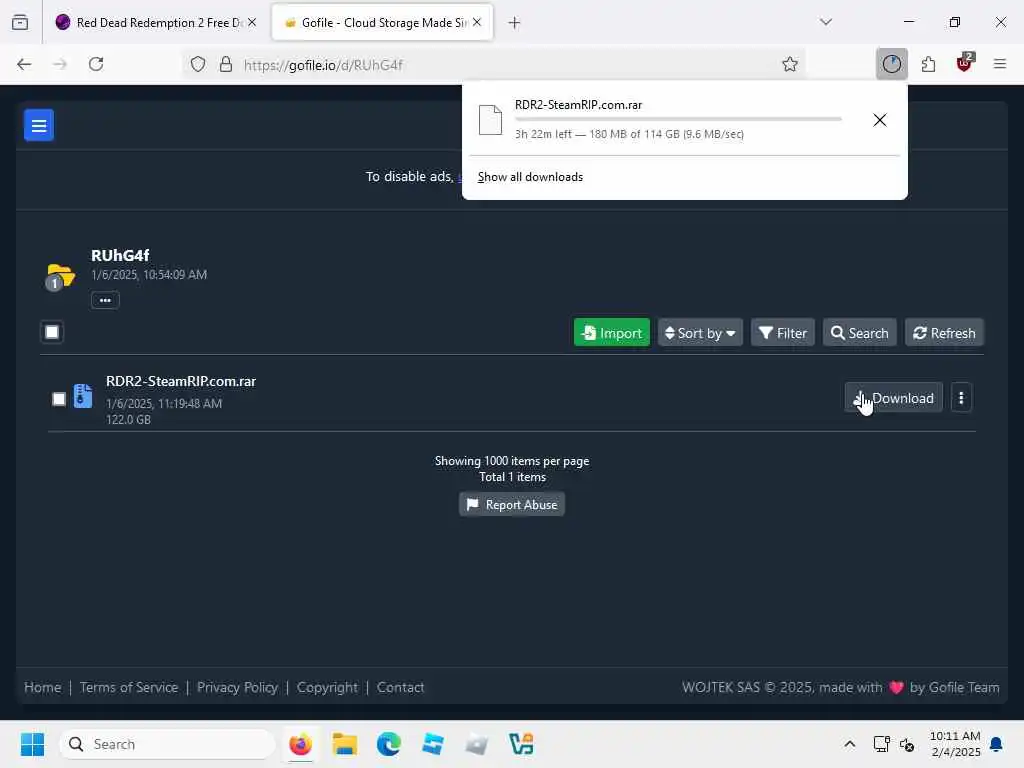
Task: Show hidden system tray icons
Action: (850, 744)
